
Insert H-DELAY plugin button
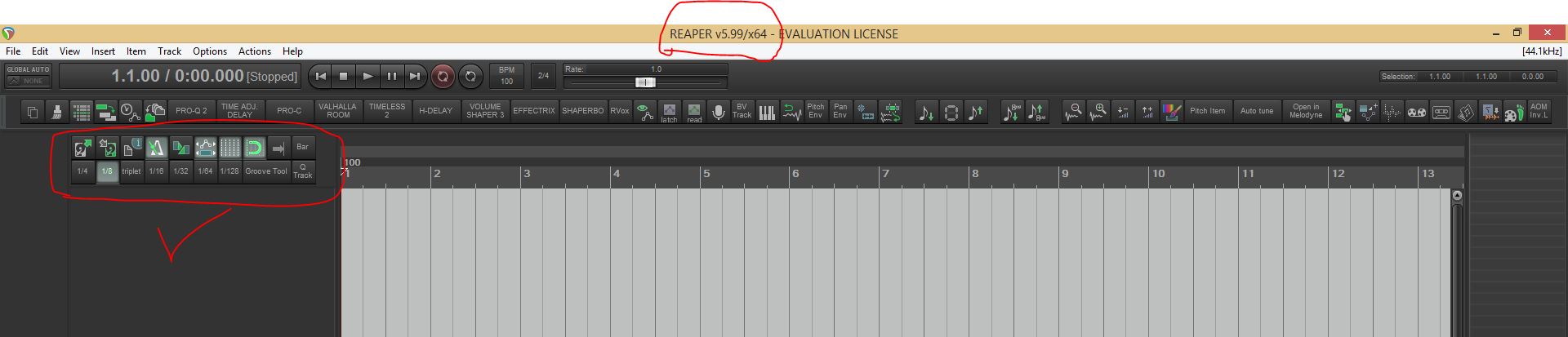(435, 111)
